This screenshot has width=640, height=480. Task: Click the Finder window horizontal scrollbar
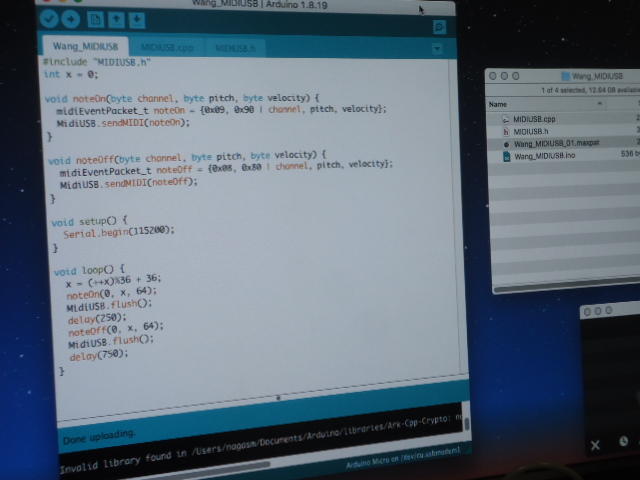coord(567,285)
